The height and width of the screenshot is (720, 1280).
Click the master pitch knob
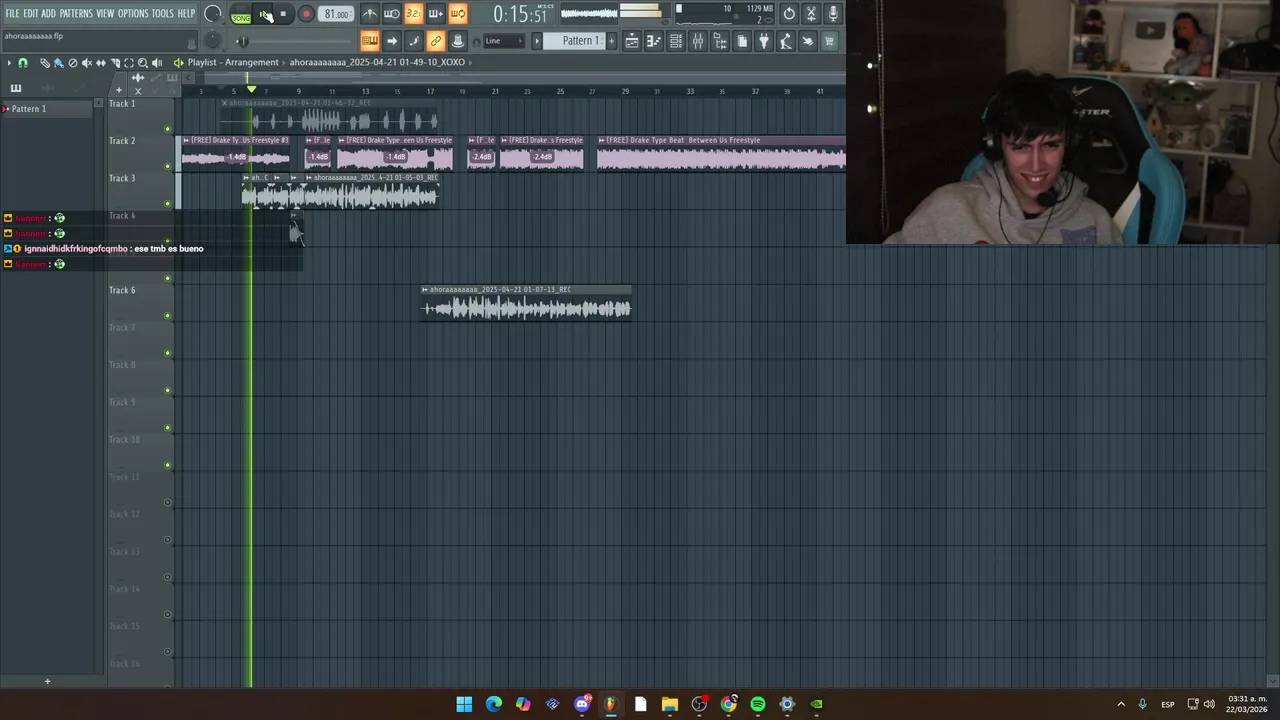(x=212, y=41)
